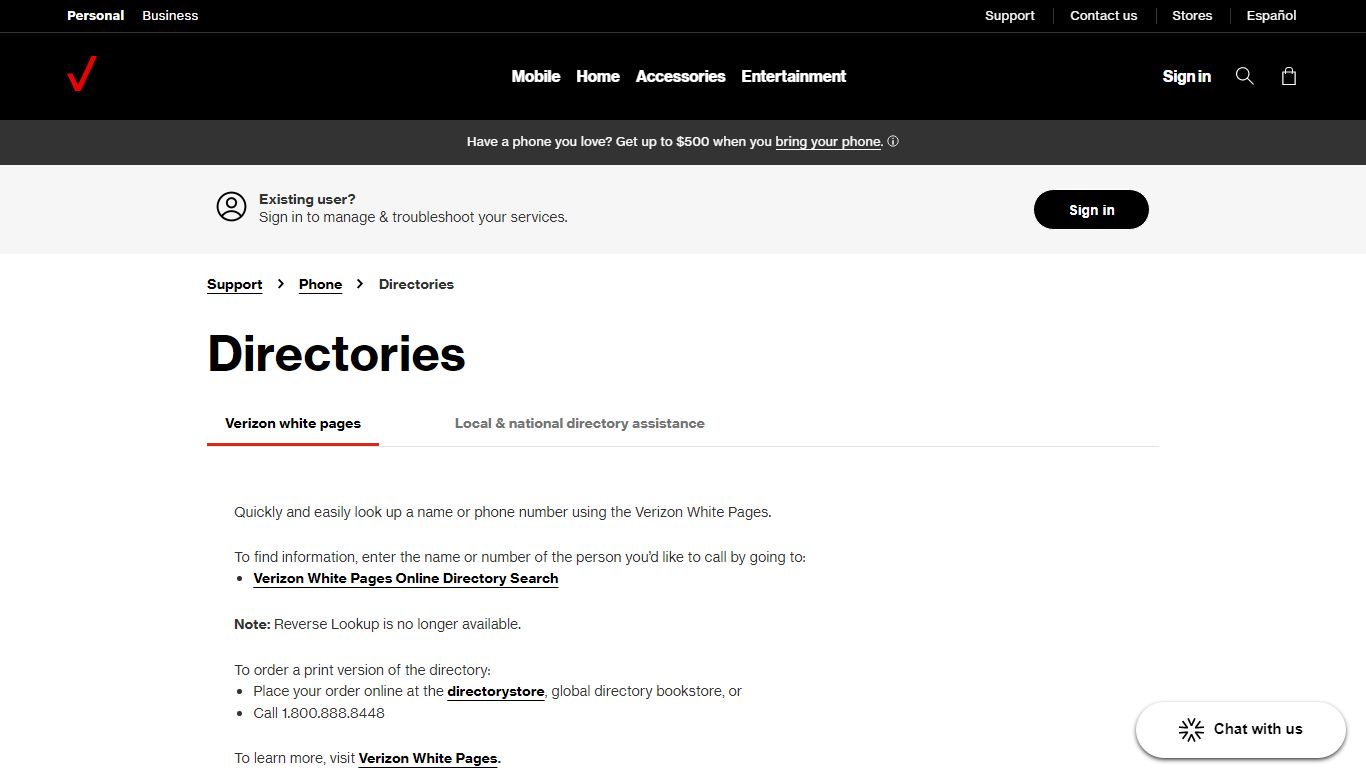
Task: Open the Entertainment menu
Action: (794, 76)
